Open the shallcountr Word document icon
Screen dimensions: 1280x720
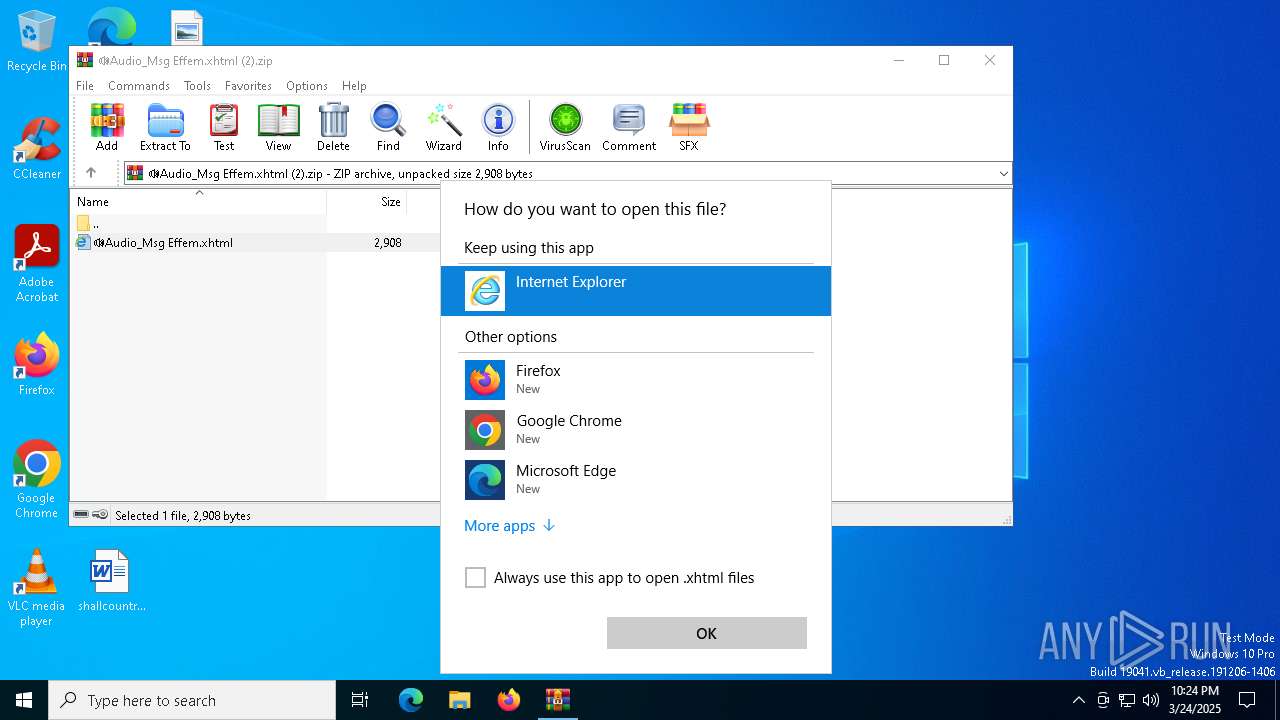tap(111, 580)
